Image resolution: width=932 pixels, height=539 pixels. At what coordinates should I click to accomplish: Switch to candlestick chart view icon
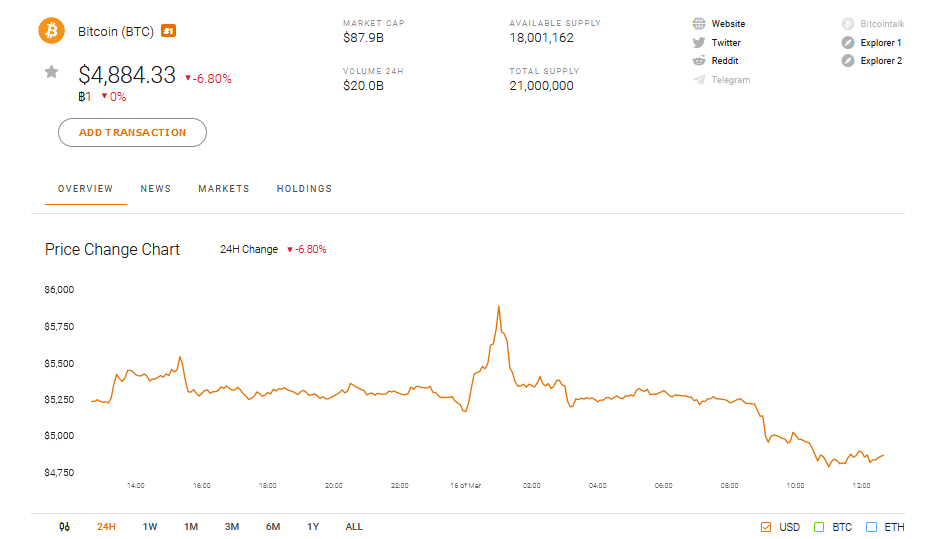click(x=64, y=527)
